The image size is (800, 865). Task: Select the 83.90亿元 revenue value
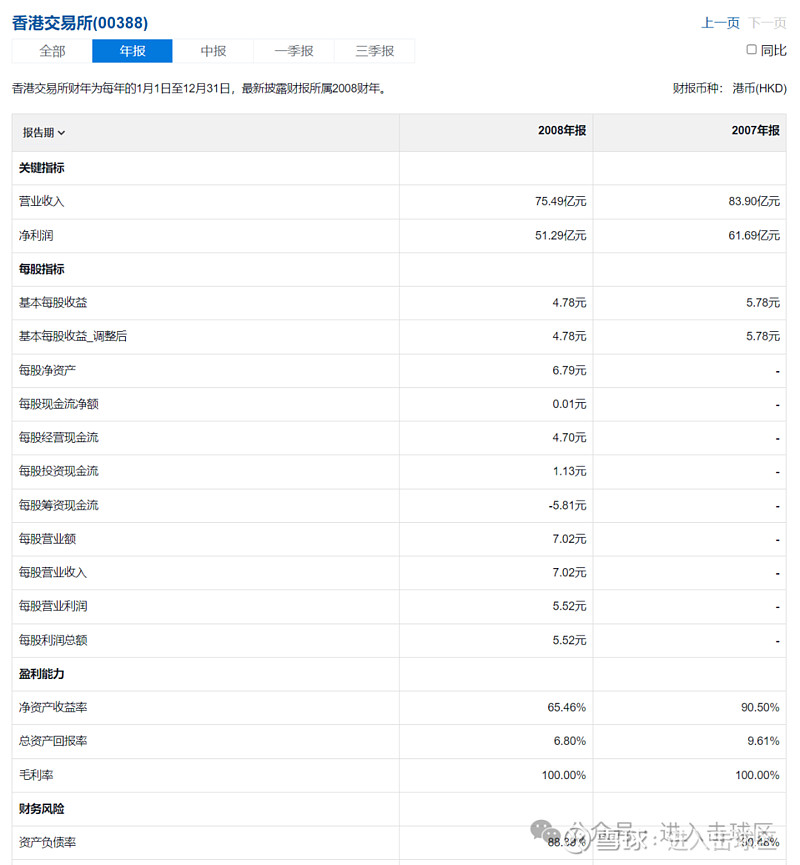[x=754, y=201]
